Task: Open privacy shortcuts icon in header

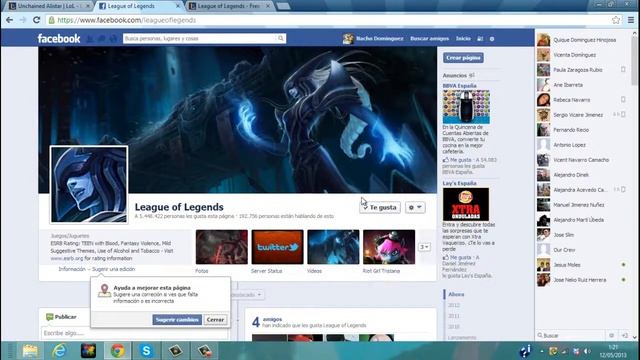Action: point(480,39)
